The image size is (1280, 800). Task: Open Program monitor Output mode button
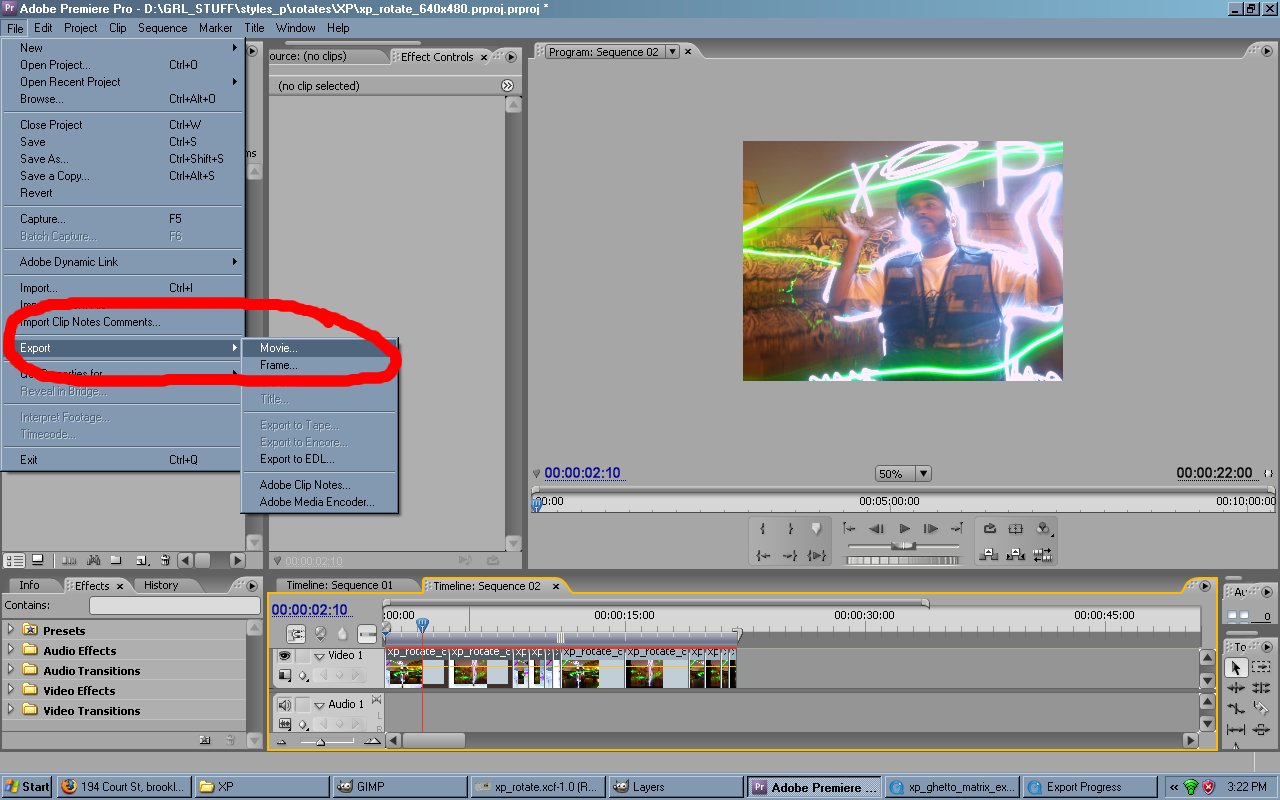[1043, 528]
